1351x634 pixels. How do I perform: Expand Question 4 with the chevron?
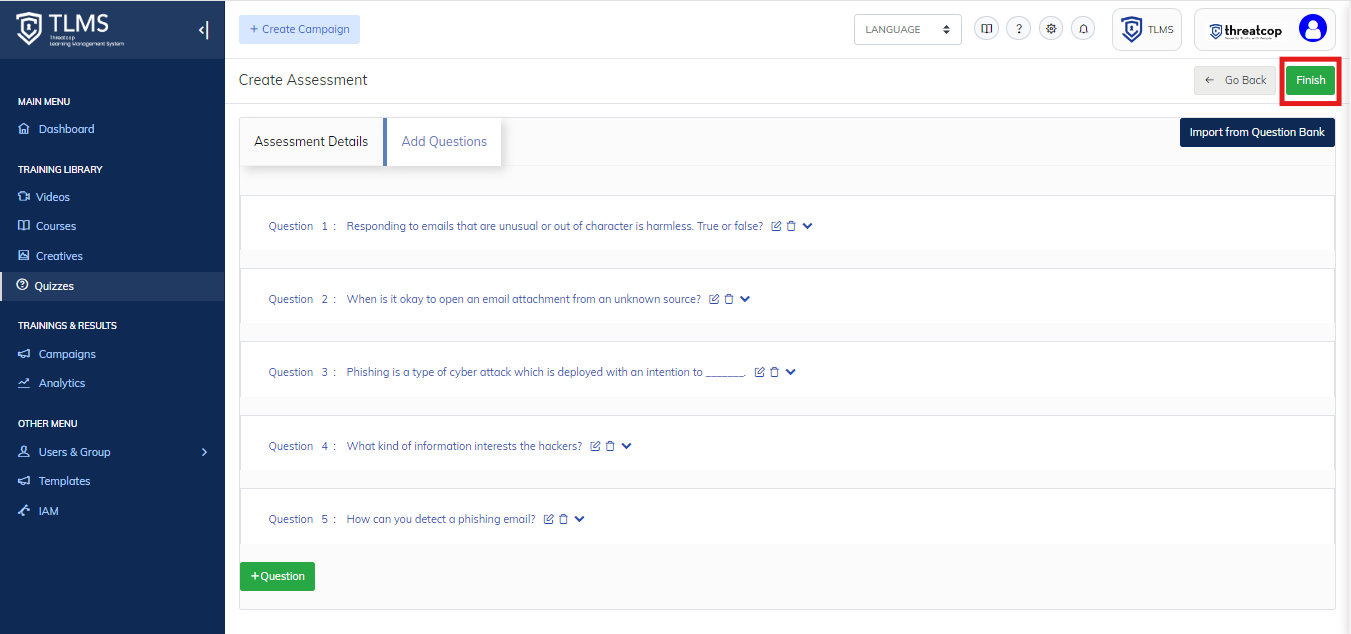tap(627, 446)
